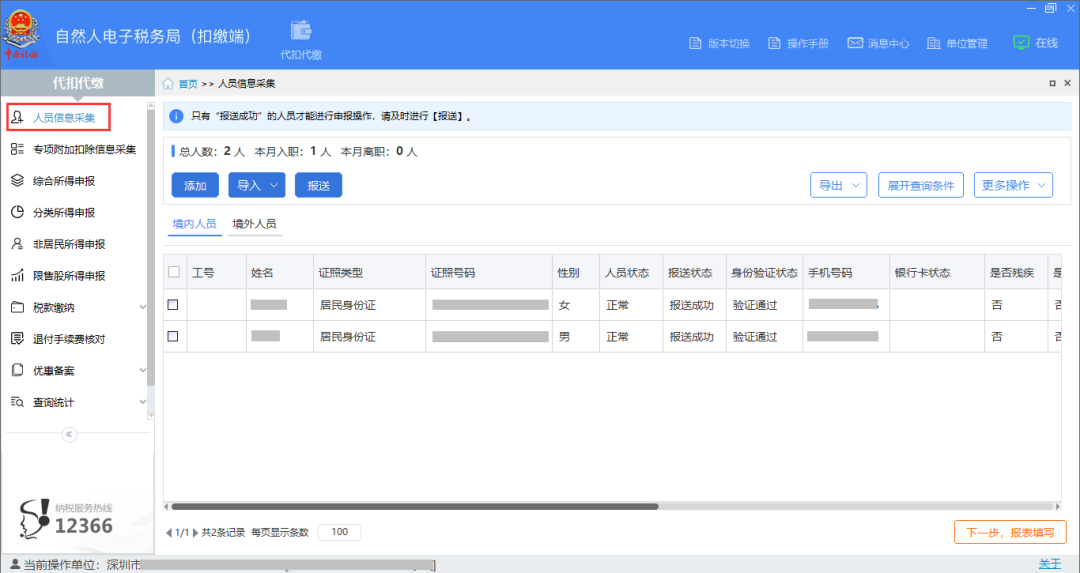The image size is (1080, 573).
Task: Open the 导入 dropdown
Action: pos(257,185)
